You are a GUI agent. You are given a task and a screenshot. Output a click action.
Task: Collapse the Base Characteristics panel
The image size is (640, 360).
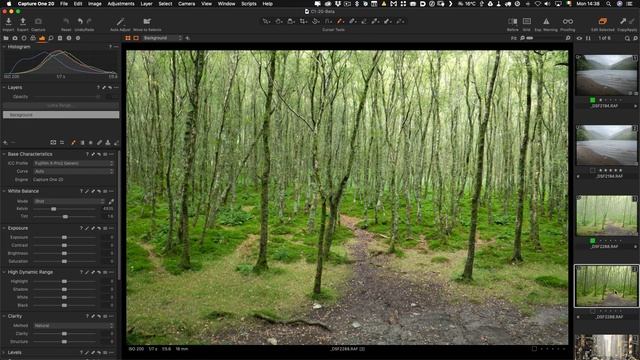pos(4,154)
